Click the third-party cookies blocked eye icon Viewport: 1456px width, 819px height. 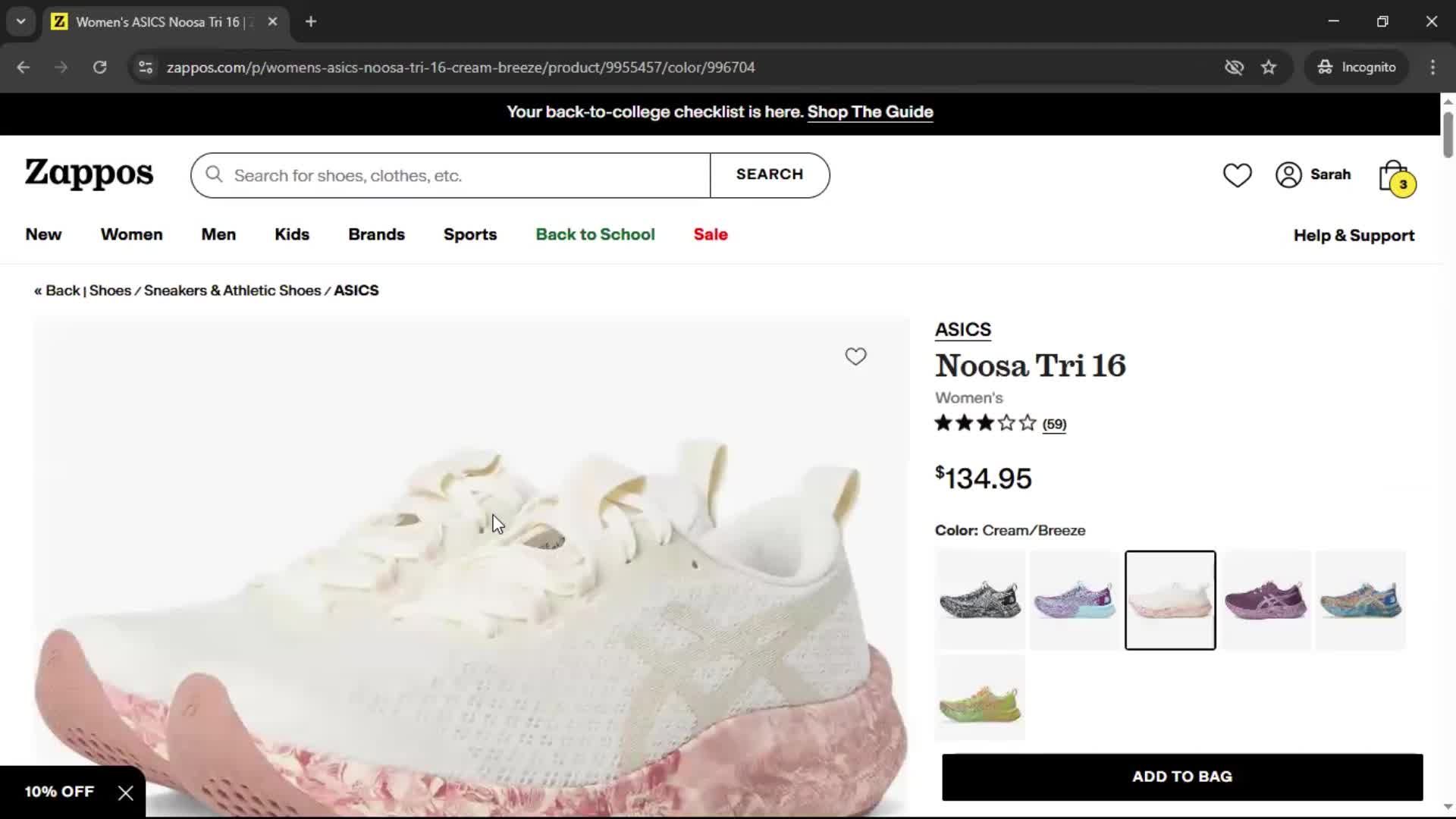click(1234, 67)
